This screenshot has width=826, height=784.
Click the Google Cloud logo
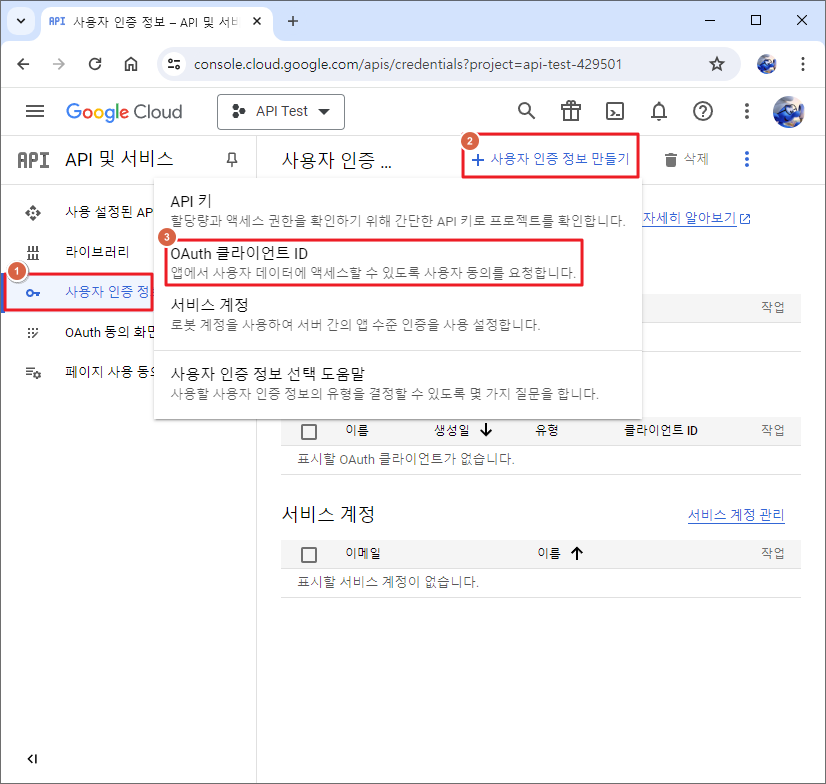(124, 112)
